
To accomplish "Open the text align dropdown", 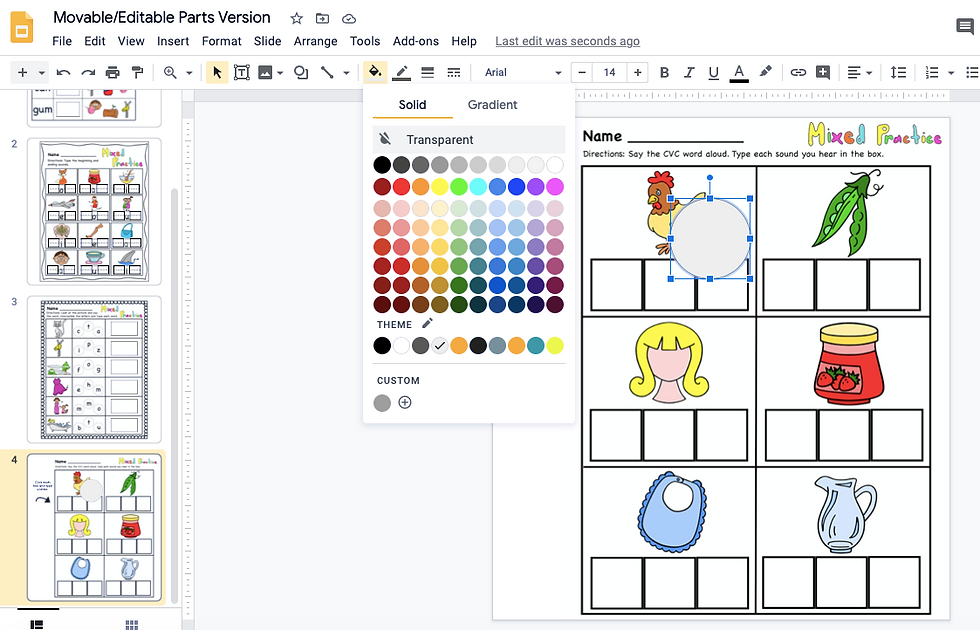I will click(859, 72).
